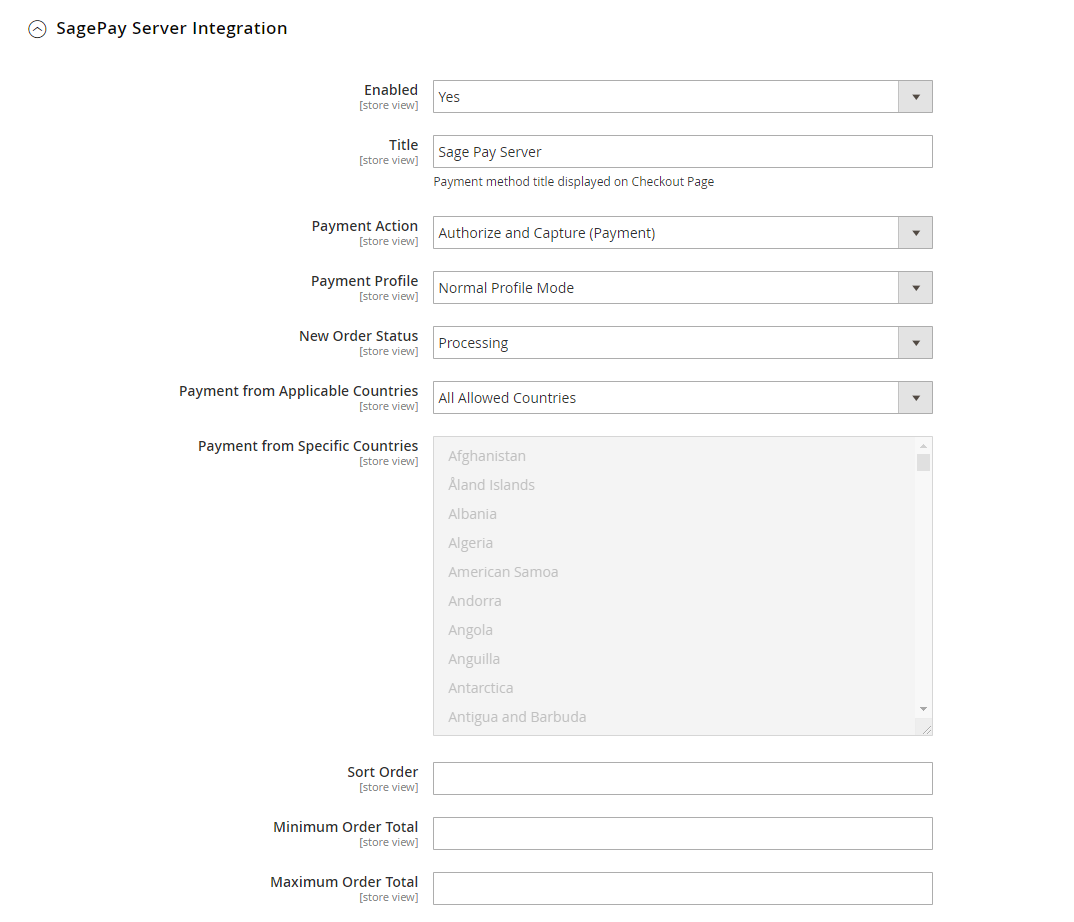Click the country list scroll-down arrow
The height and width of the screenshot is (922, 1074).
[922, 709]
